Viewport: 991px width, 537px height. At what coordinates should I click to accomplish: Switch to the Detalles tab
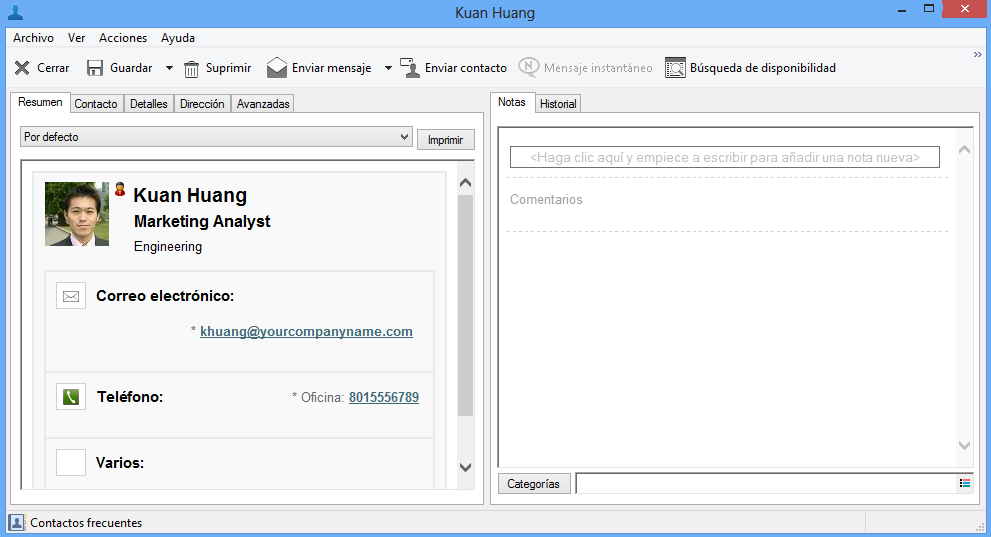[149, 104]
